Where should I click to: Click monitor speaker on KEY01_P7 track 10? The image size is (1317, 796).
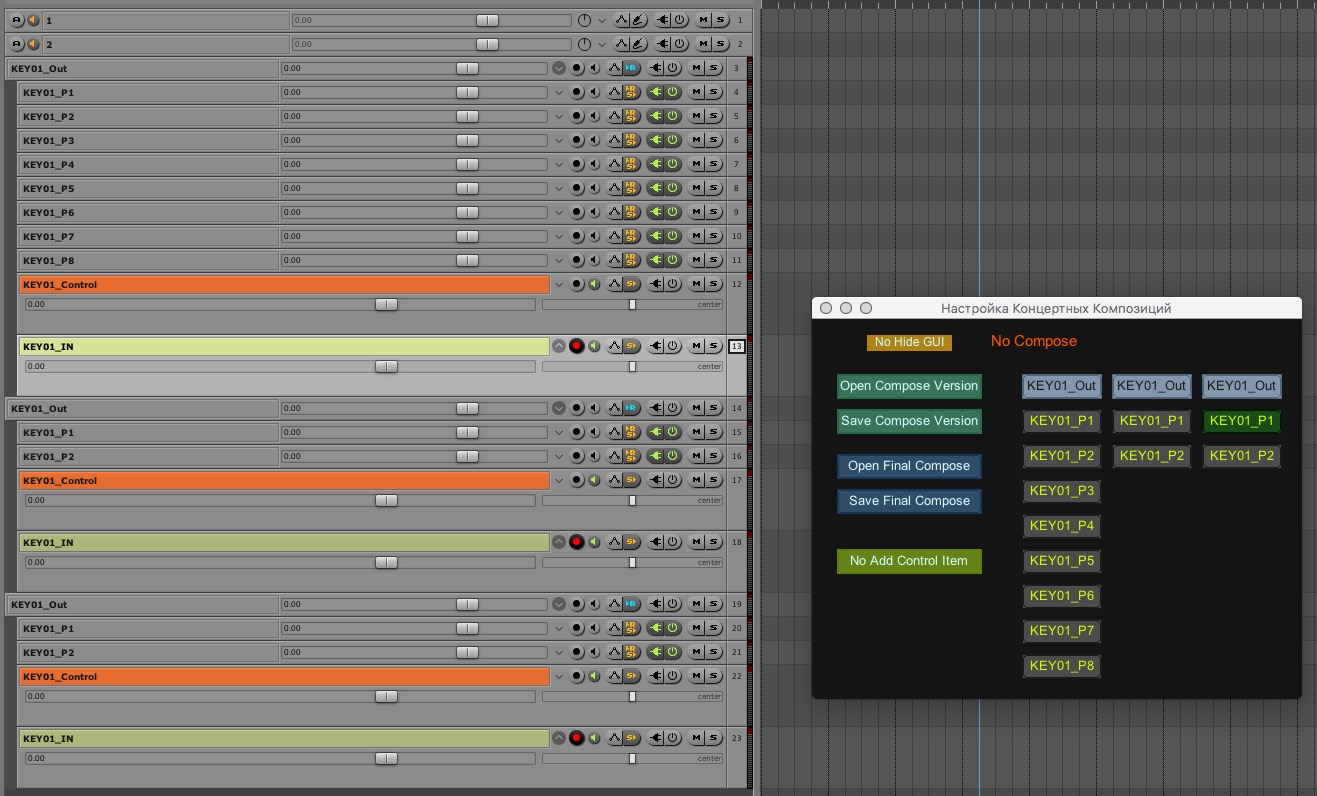594,236
